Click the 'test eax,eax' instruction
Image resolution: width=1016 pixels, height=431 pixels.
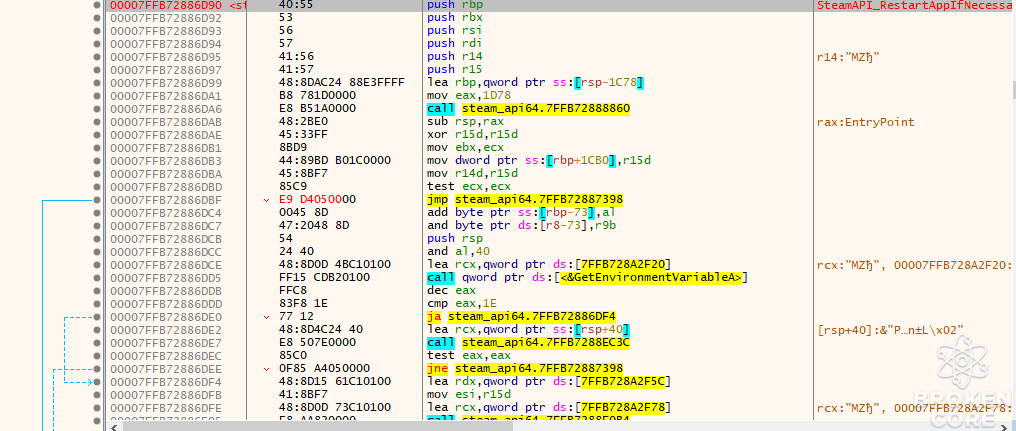tap(468, 356)
